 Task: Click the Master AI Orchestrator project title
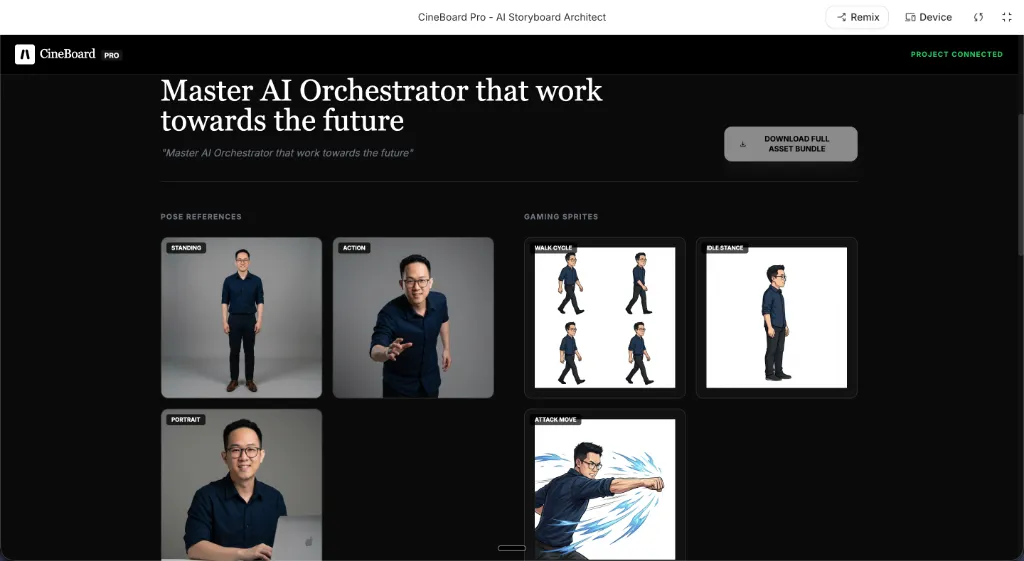pyautogui.click(x=381, y=105)
